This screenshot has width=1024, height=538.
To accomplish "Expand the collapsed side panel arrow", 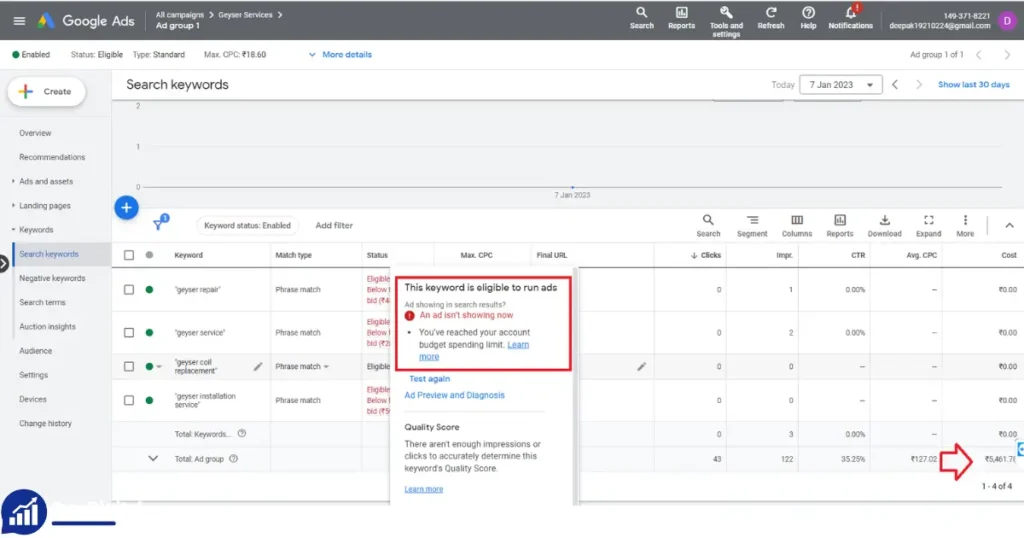I will 4,263.
